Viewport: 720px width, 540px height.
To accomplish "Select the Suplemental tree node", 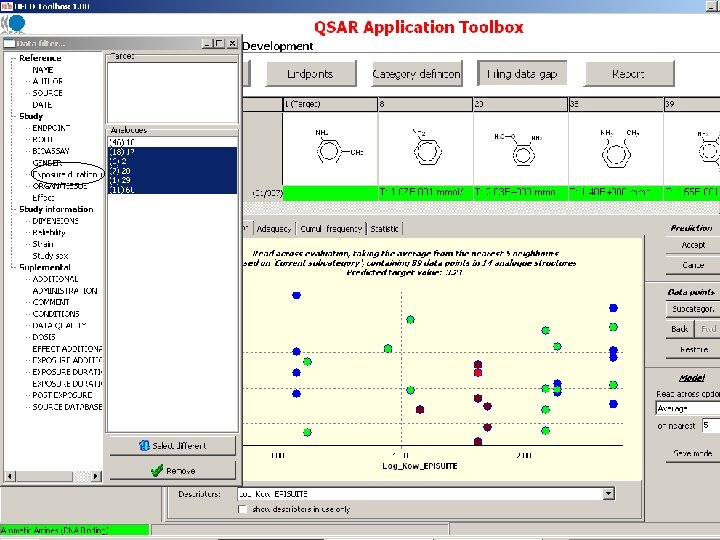I will coord(45,267).
